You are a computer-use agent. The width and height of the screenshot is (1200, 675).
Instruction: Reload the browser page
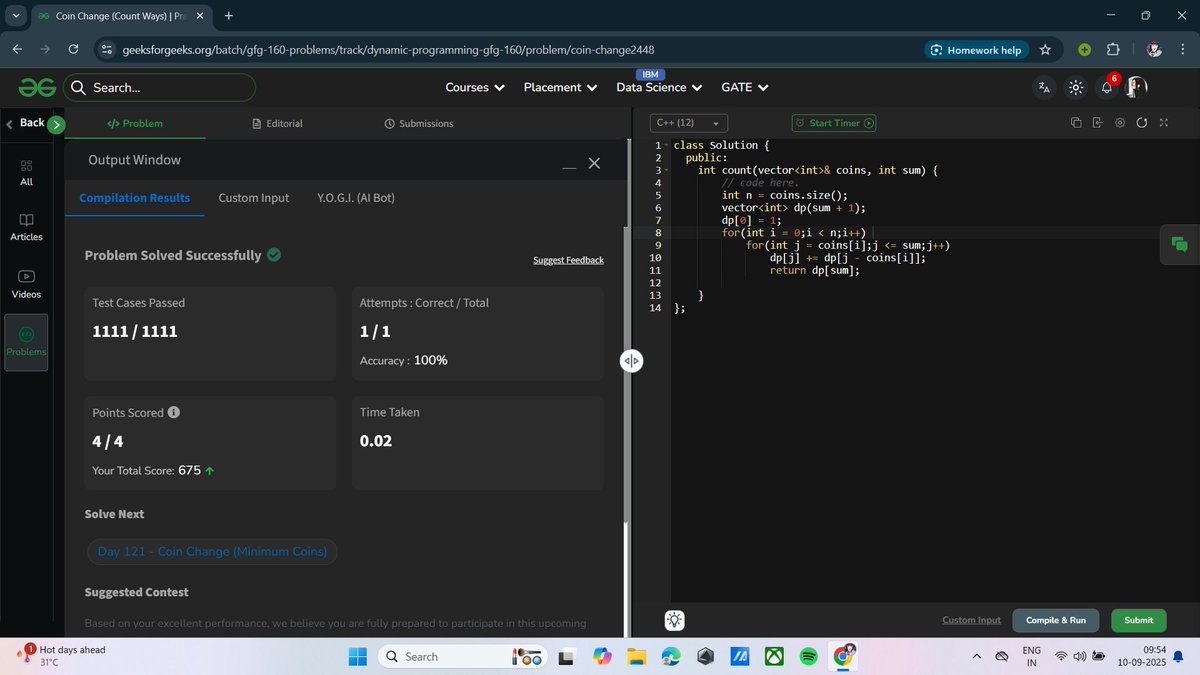pos(73,49)
